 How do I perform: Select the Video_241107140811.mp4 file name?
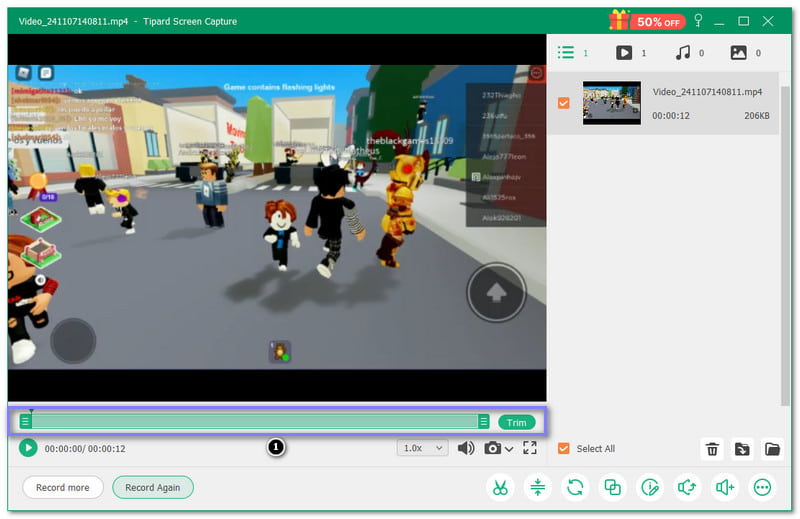point(707,92)
